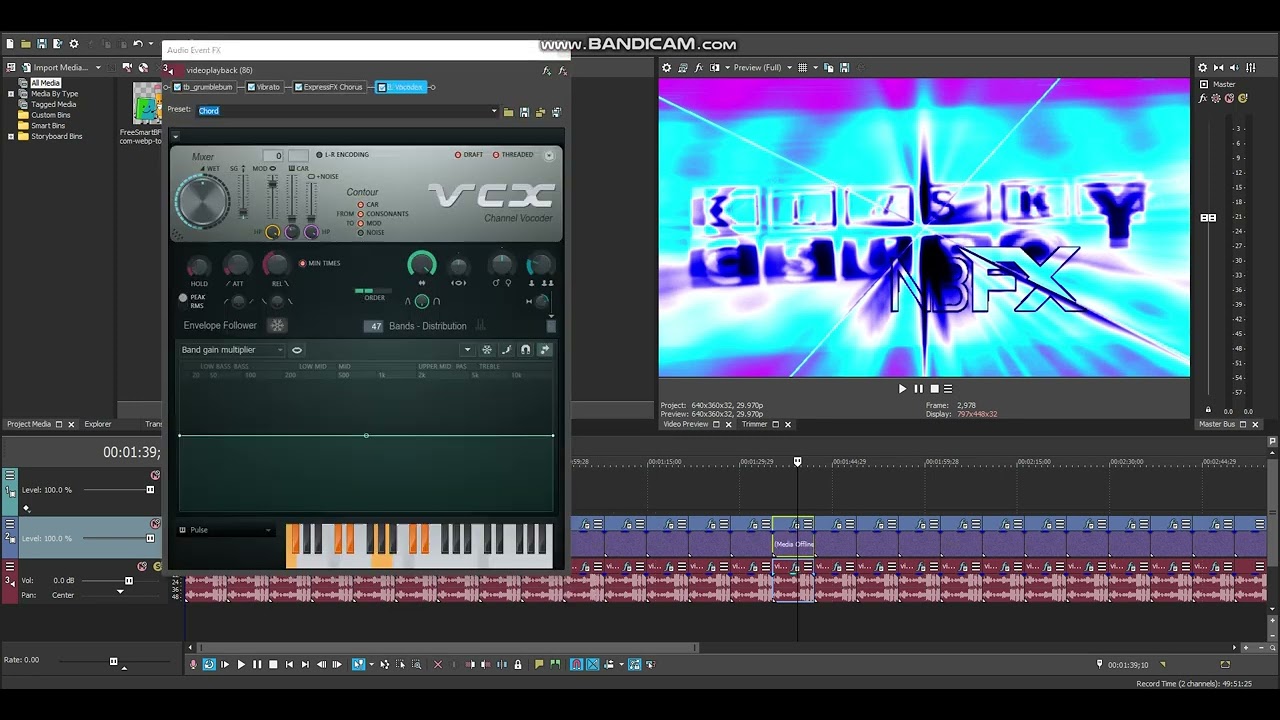The image size is (1280, 720).
Task: Click the insert marker icon in timeline toolbar
Action: [x=539, y=664]
